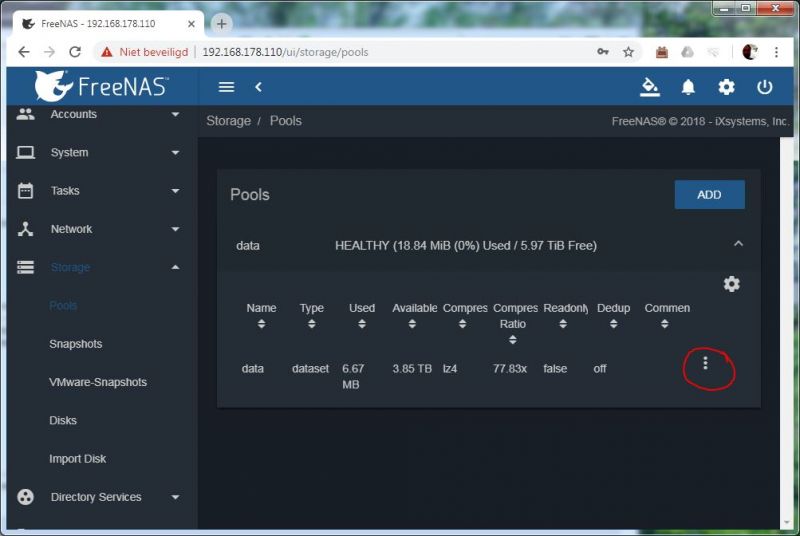800x536 pixels.
Task: Open Import Disk in sidebar
Action: pyautogui.click(x=78, y=458)
